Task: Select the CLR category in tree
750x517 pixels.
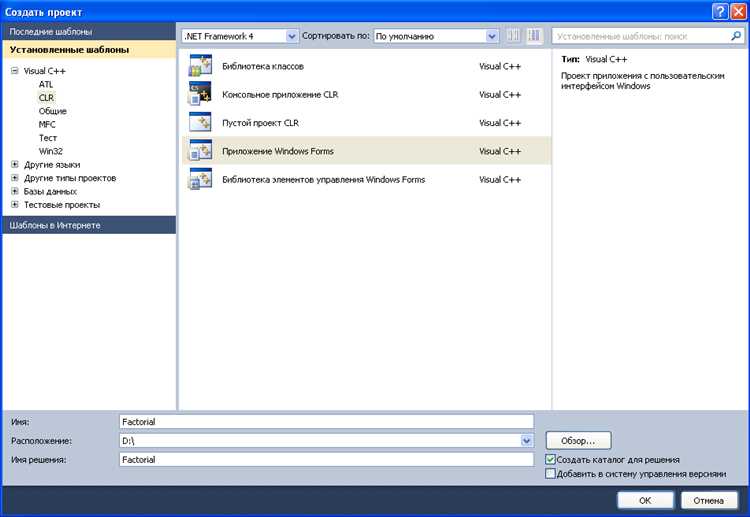Action: (x=46, y=98)
